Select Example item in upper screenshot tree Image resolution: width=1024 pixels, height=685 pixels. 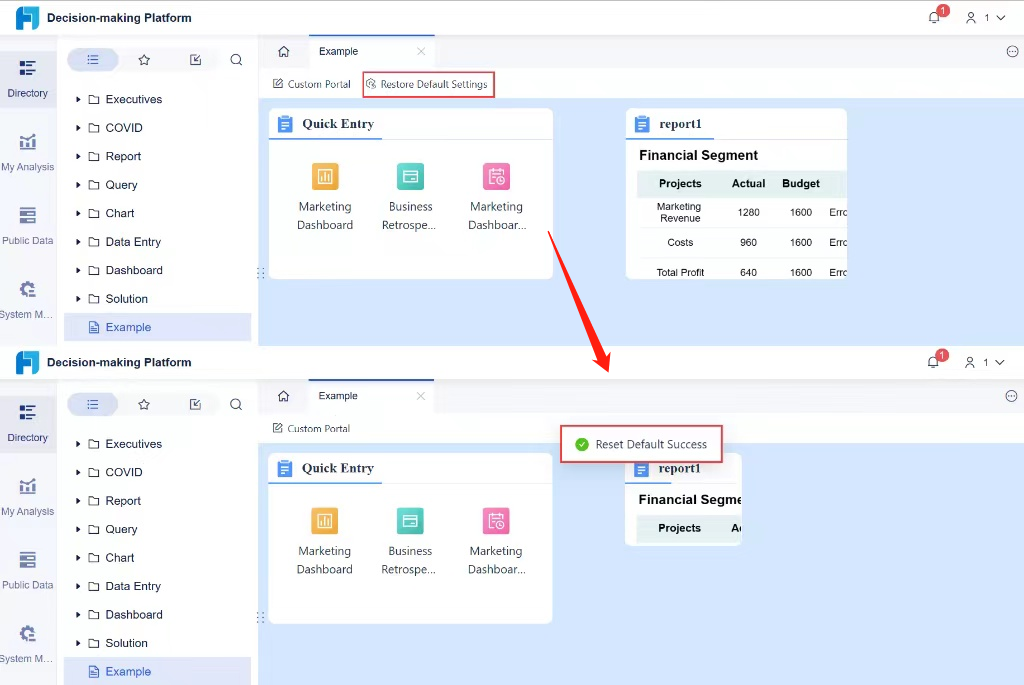[x=157, y=327]
